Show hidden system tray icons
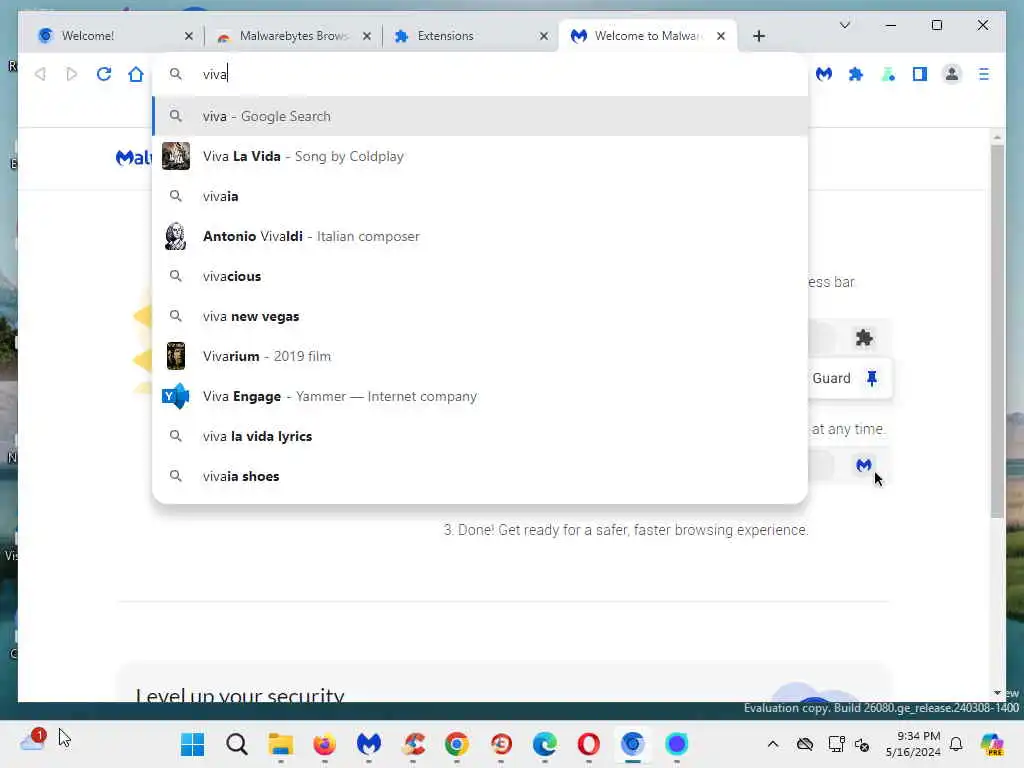 coord(773,744)
